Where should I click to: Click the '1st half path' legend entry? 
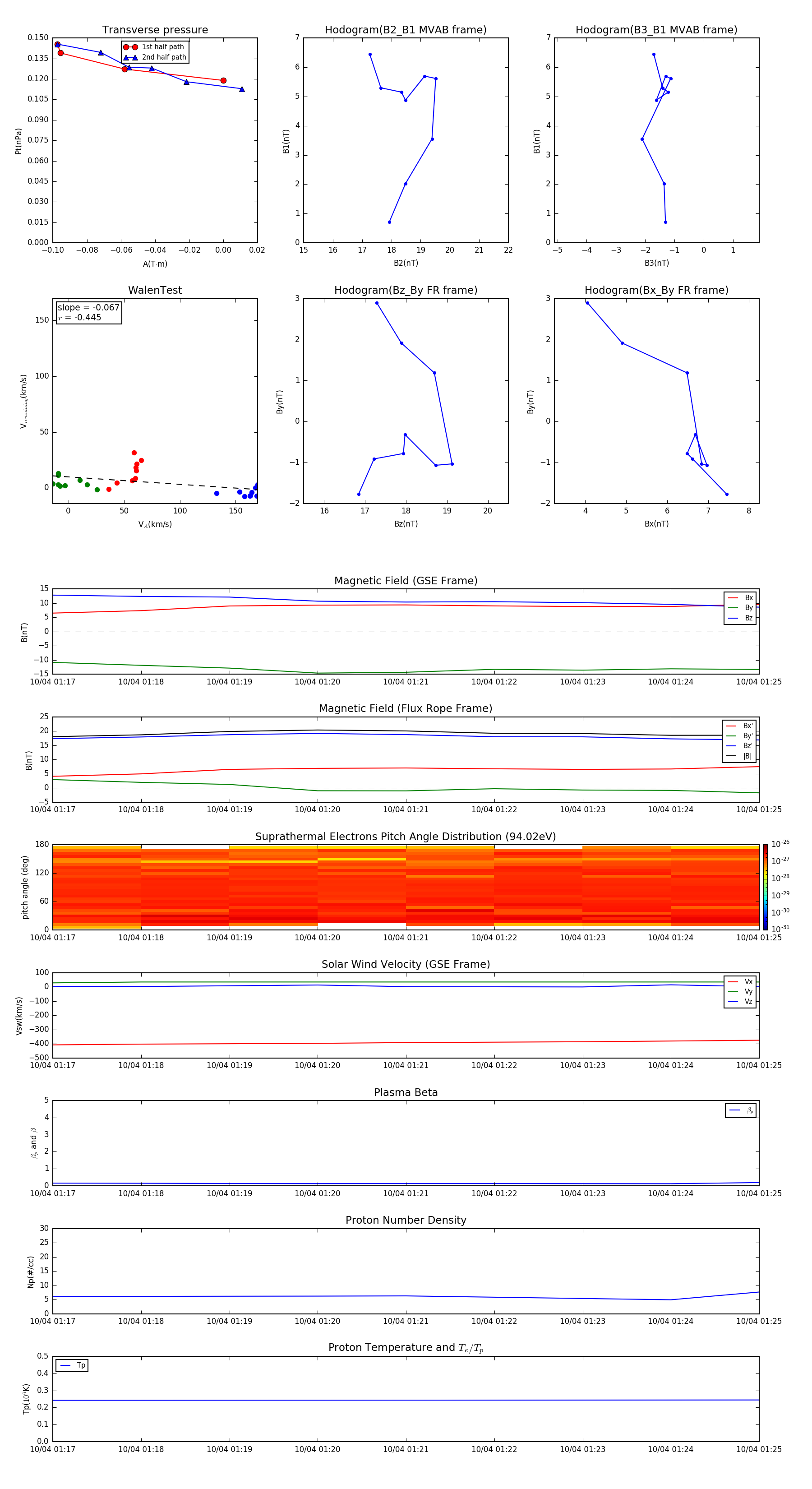154,47
